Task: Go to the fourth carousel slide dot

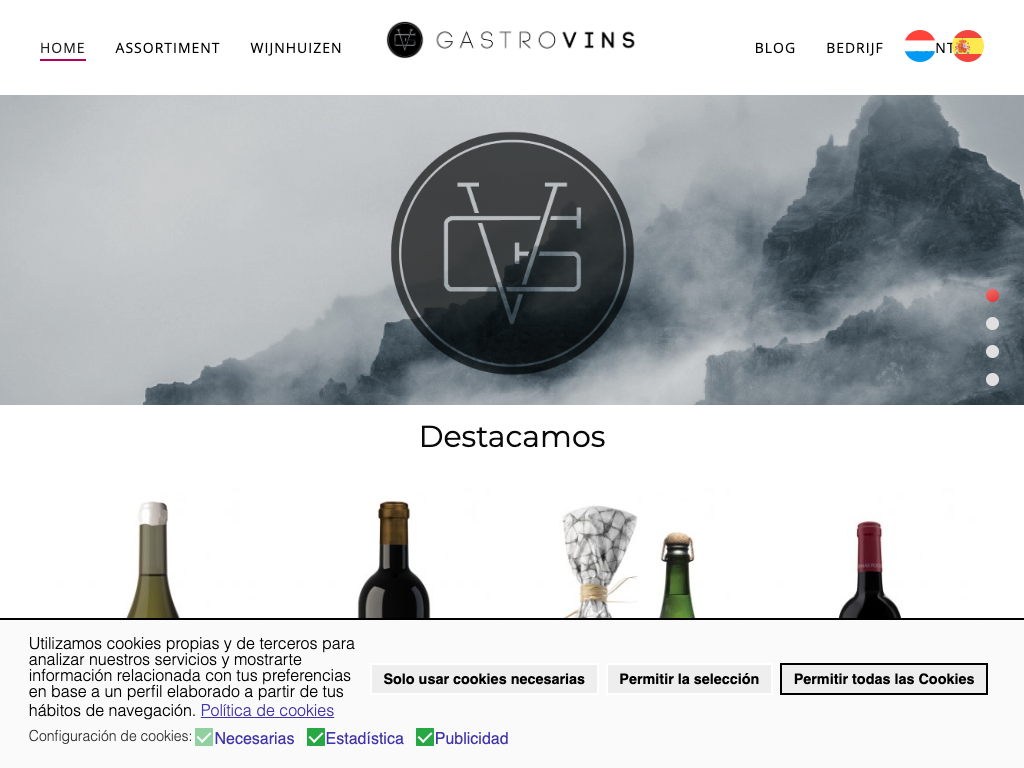Action: pos(992,379)
